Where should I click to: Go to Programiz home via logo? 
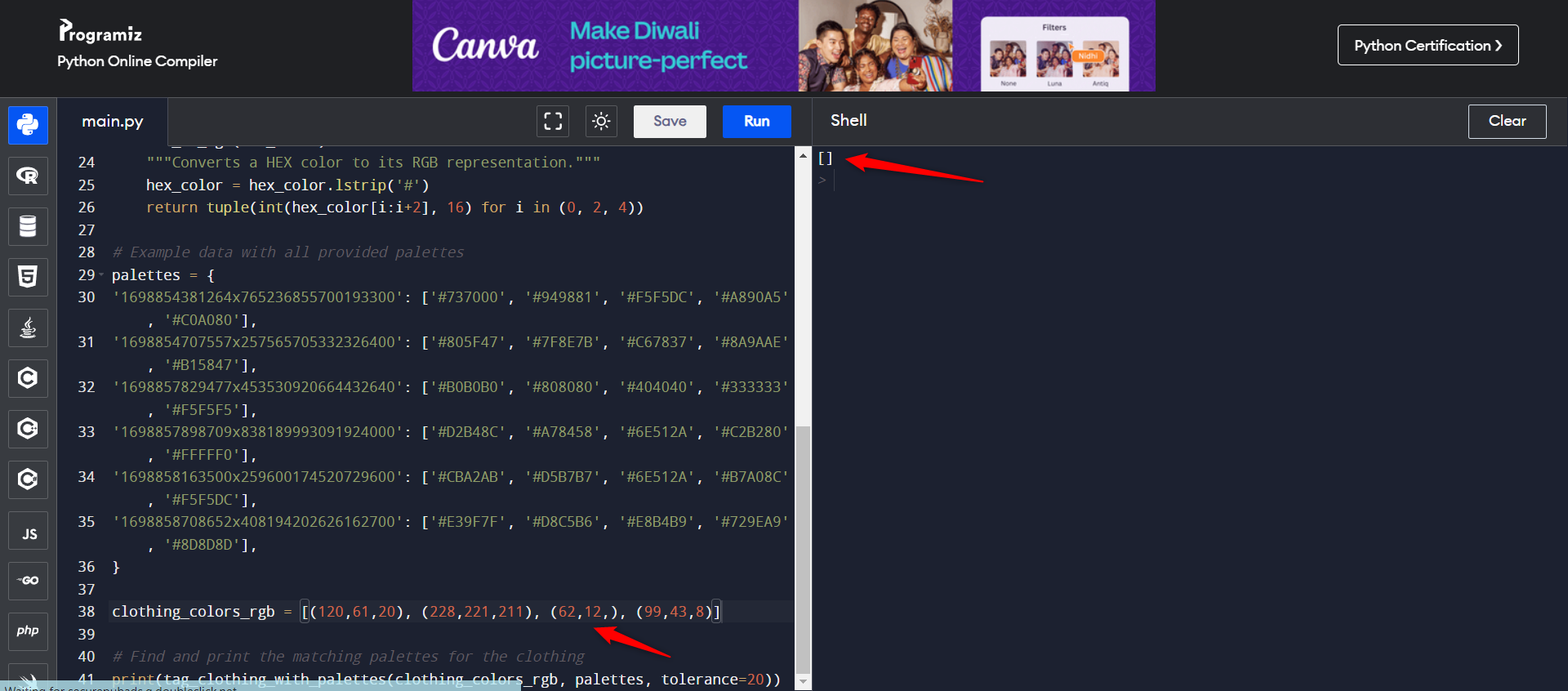[100, 32]
